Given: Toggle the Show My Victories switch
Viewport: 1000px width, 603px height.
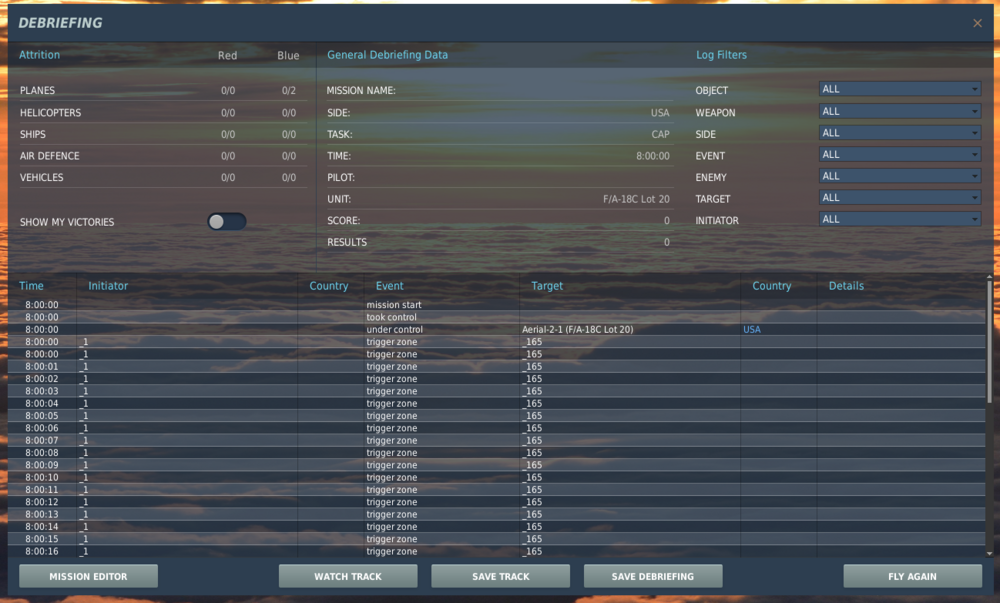Looking at the screenshot, I should (226, 221).
